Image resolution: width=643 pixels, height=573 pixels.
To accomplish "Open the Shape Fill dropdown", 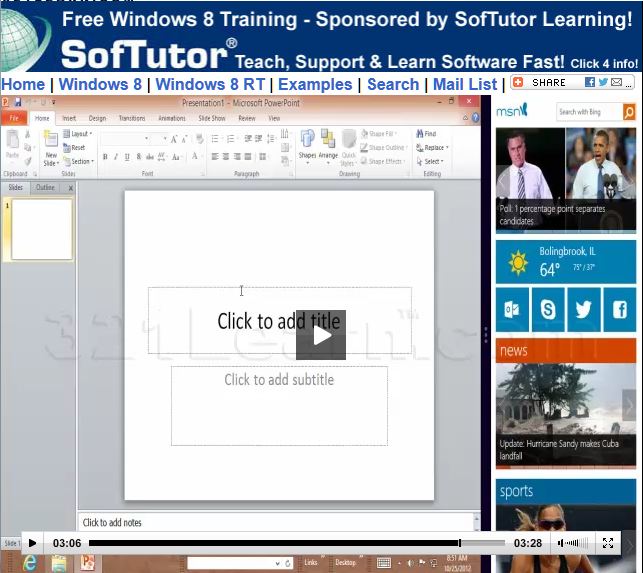I will point(379,134).
